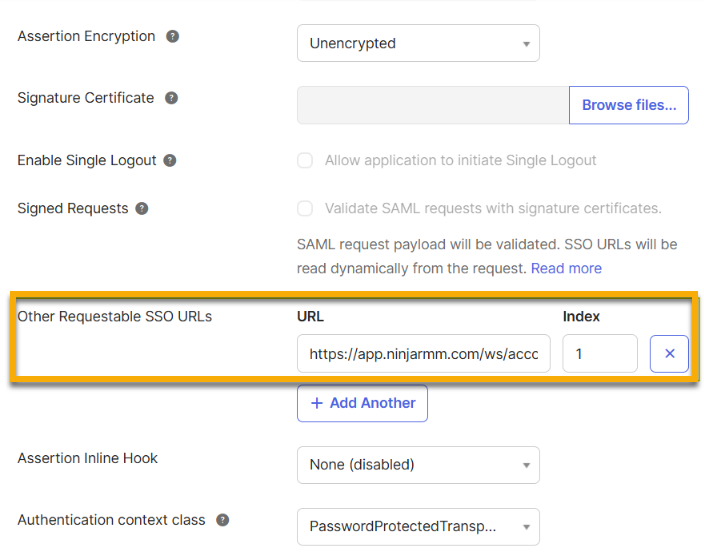Click into the SSO URL text field

pos(423,354)
